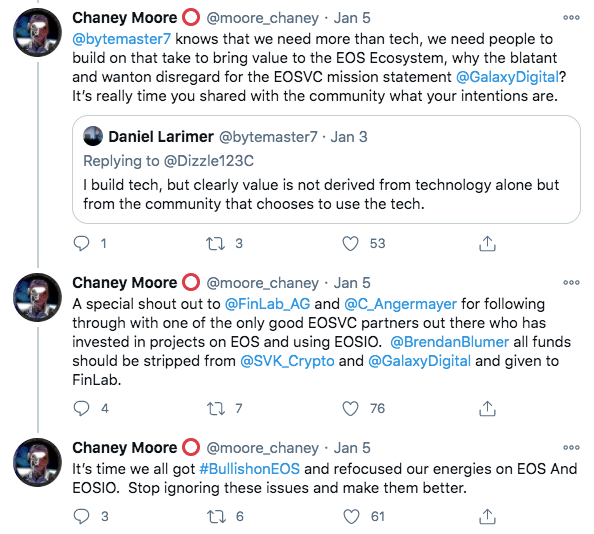Like the #BullishonEOS tweet with 61 likes

click(351, 517)
